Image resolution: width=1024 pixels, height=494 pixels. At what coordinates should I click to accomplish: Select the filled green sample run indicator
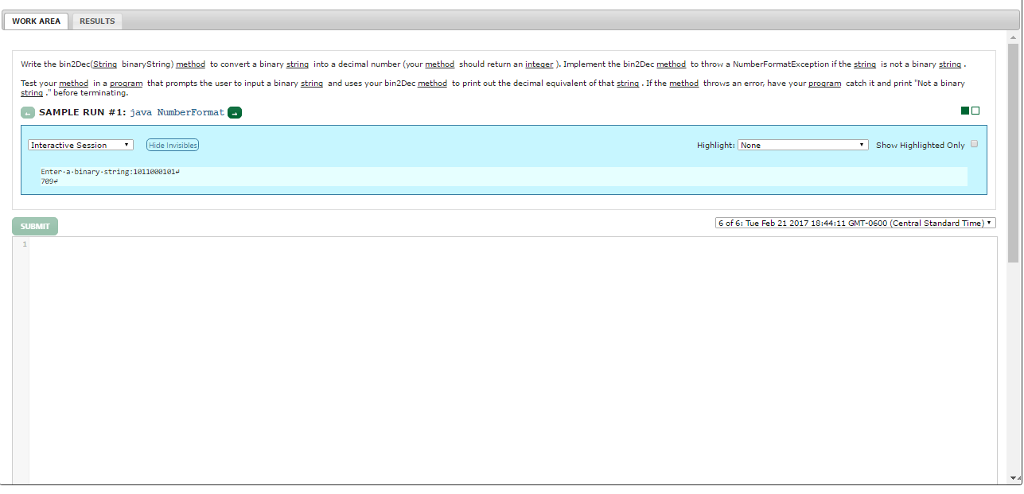[965, 111]
